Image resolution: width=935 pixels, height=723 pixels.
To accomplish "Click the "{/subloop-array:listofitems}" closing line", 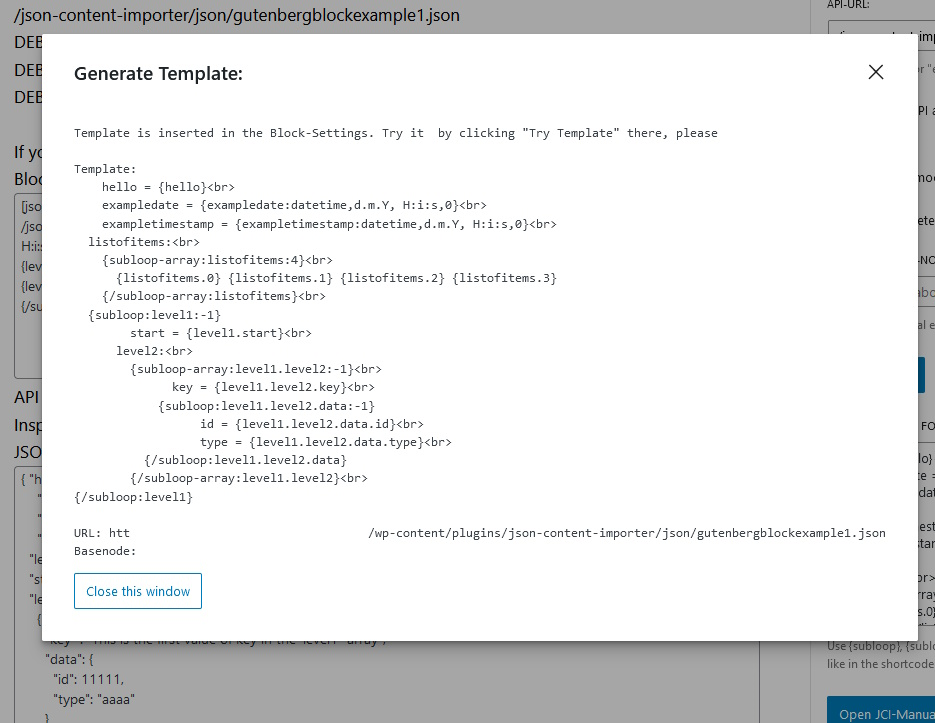I will (213, 296).
